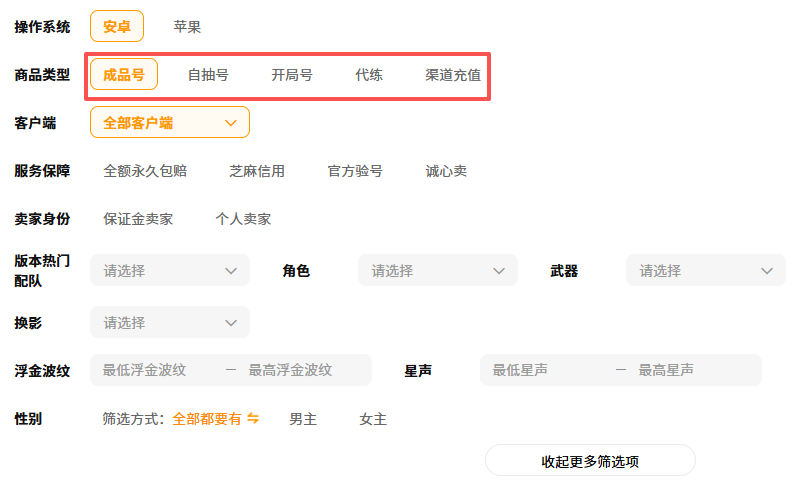Toggle 官方验号 filter
792x482 pixels.
(355, 171)
